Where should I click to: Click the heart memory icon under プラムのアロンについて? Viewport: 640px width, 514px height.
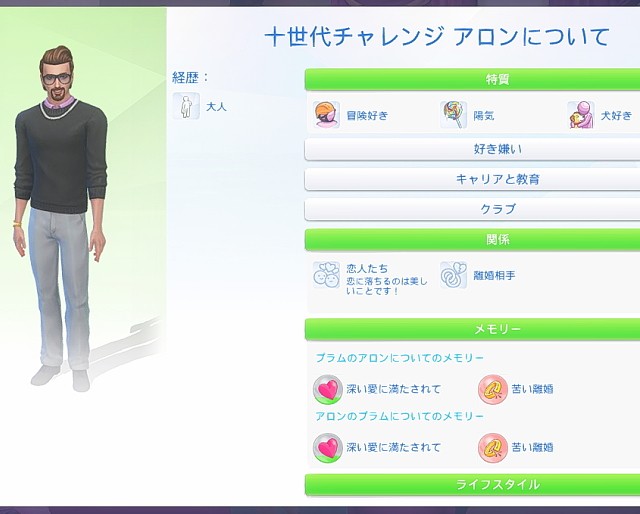[x=327, y=389]
